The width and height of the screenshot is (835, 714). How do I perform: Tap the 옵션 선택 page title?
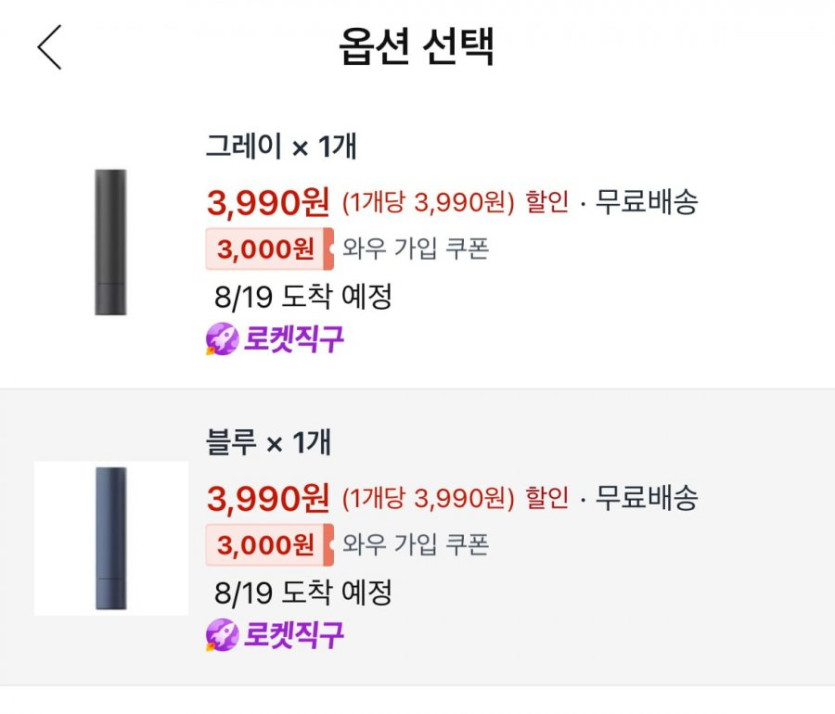(x=417, y=48)
